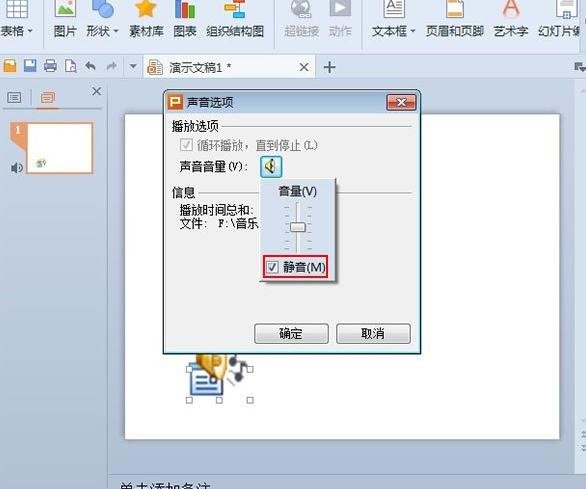Close the 演示文稿1 tab
This screenshot has height=489, width=586.
tap(304, 67)
